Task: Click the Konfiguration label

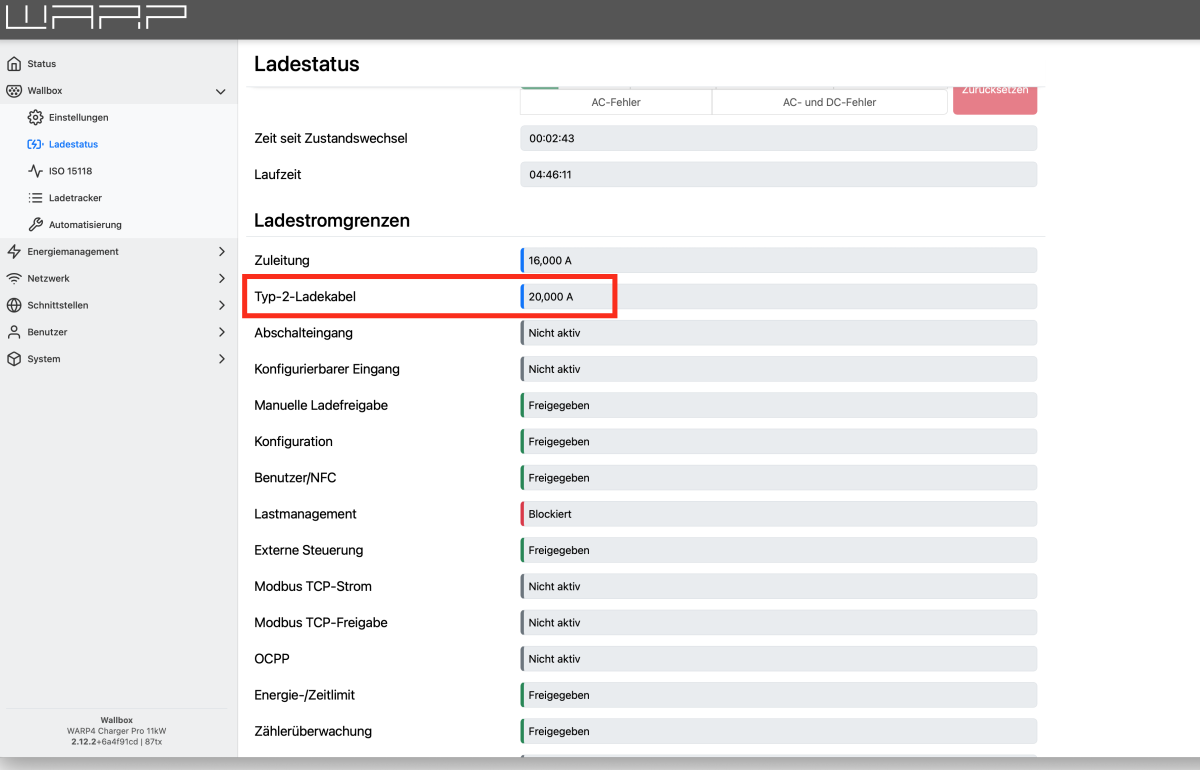Action: 294,441
